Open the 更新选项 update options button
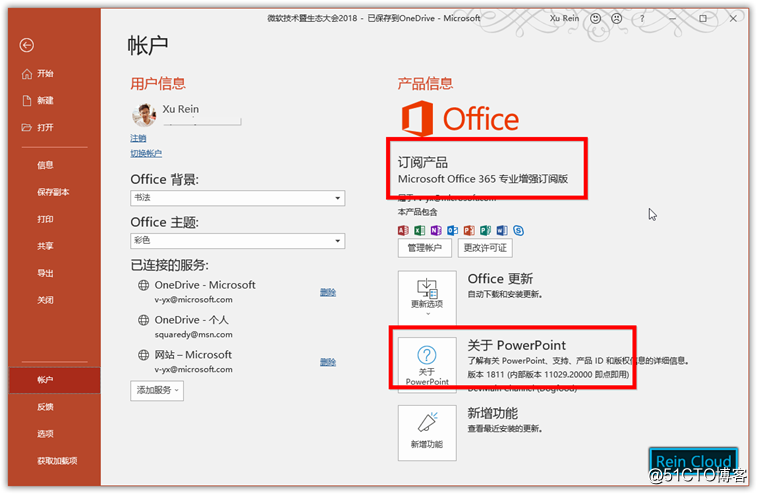 (x=427, y=297)
